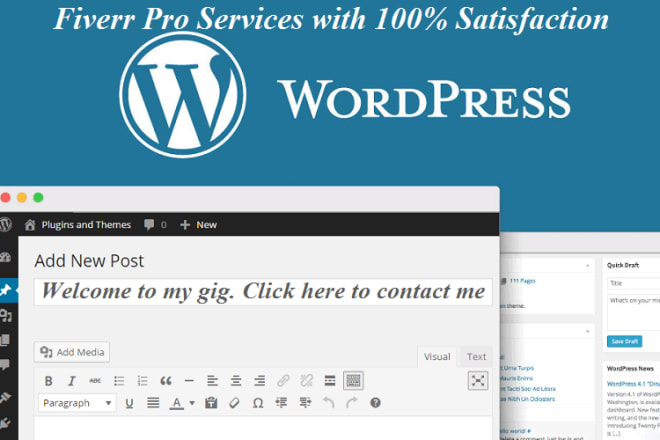Increase indent of paragraph
This screenshot has width=660, height=440.
point(305,403)
